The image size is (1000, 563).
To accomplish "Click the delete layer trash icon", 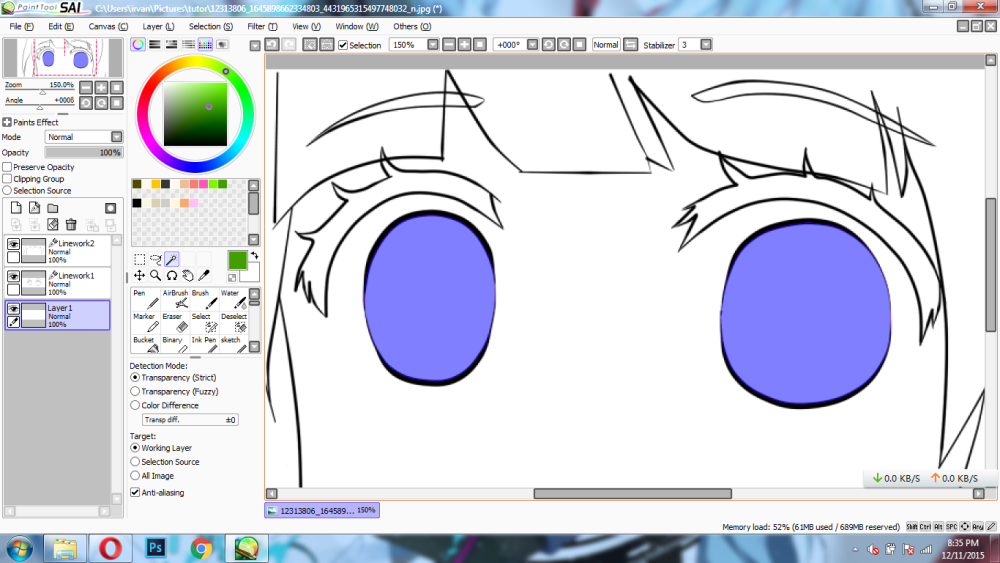I will [x=71, y=224].
